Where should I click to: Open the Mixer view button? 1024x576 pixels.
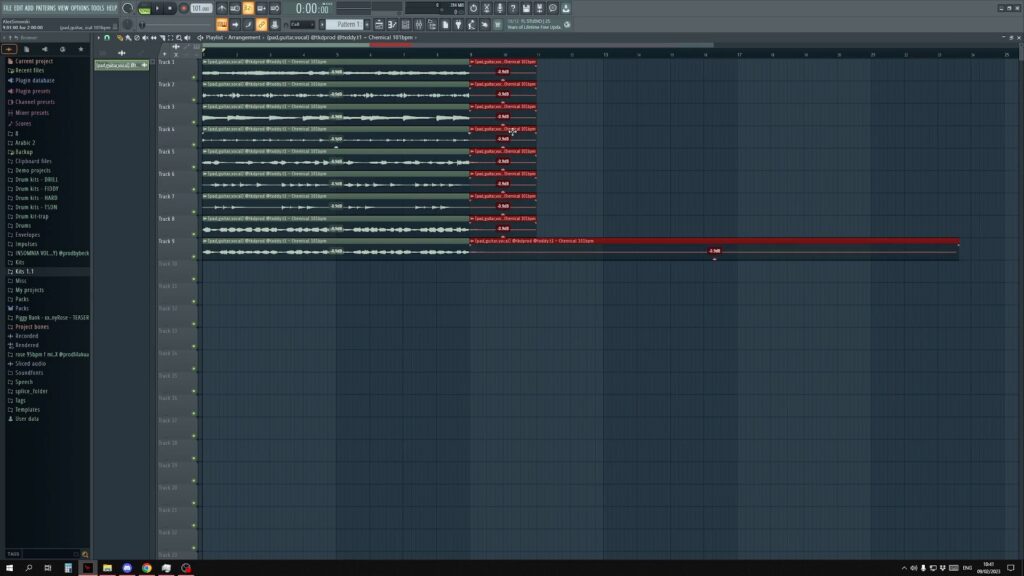(419, 25)
